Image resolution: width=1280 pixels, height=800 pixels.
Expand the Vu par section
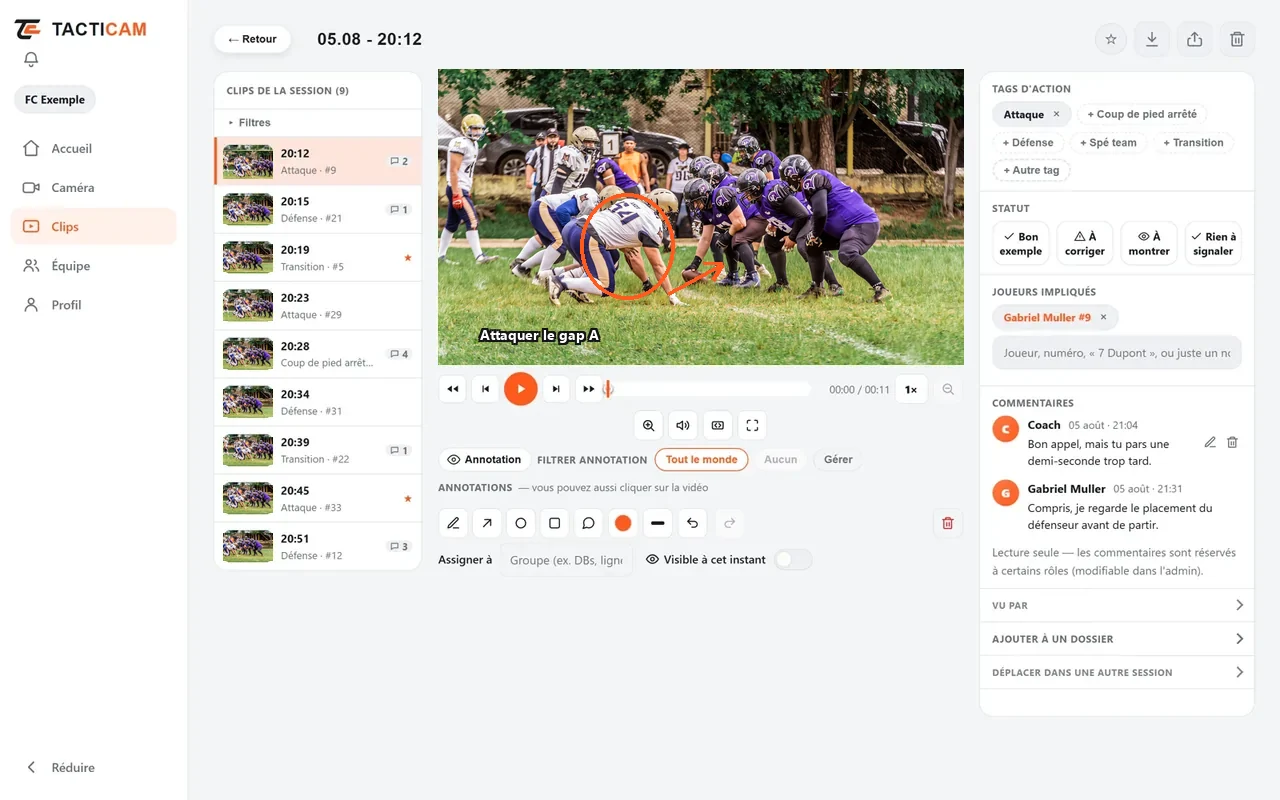click(x=1116, y=605)
